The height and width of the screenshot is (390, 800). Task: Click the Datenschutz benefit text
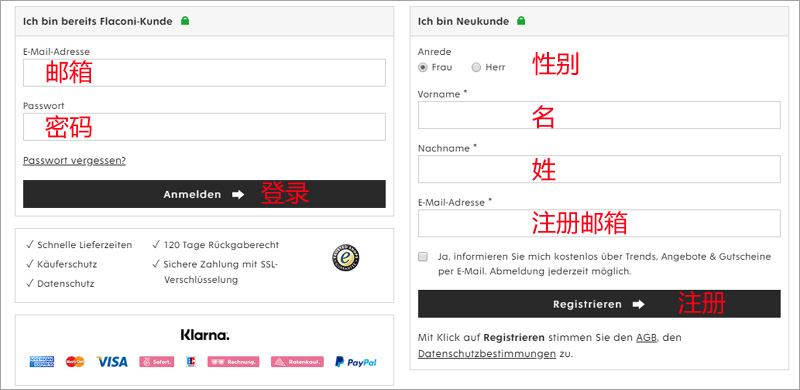pos(66,283)
